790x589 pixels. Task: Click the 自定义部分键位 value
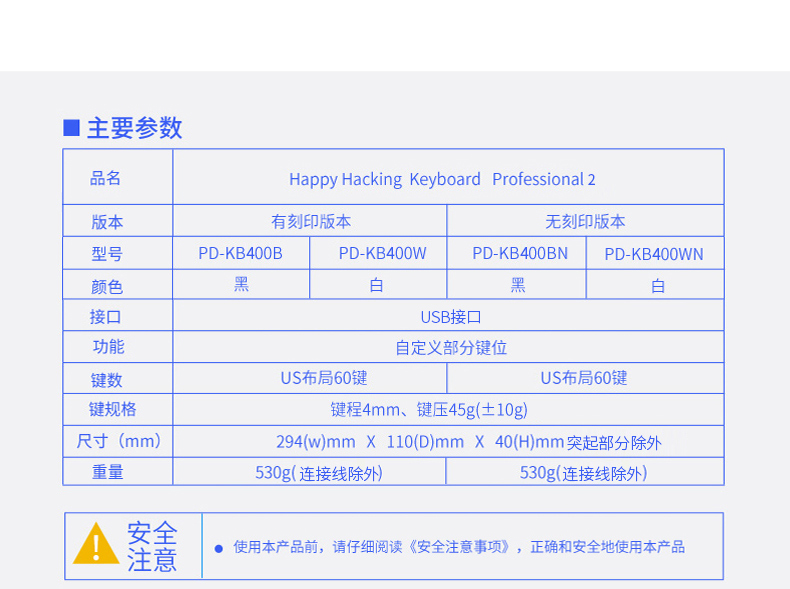click(451, 348)
